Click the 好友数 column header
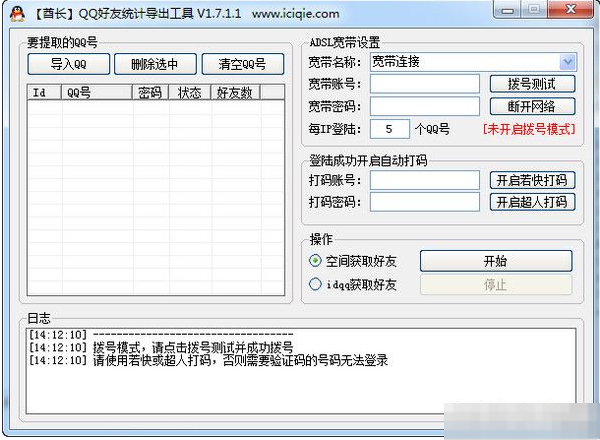Image resolution: width=600 pixels, height=440 pixels. click(x=234, y=92)
